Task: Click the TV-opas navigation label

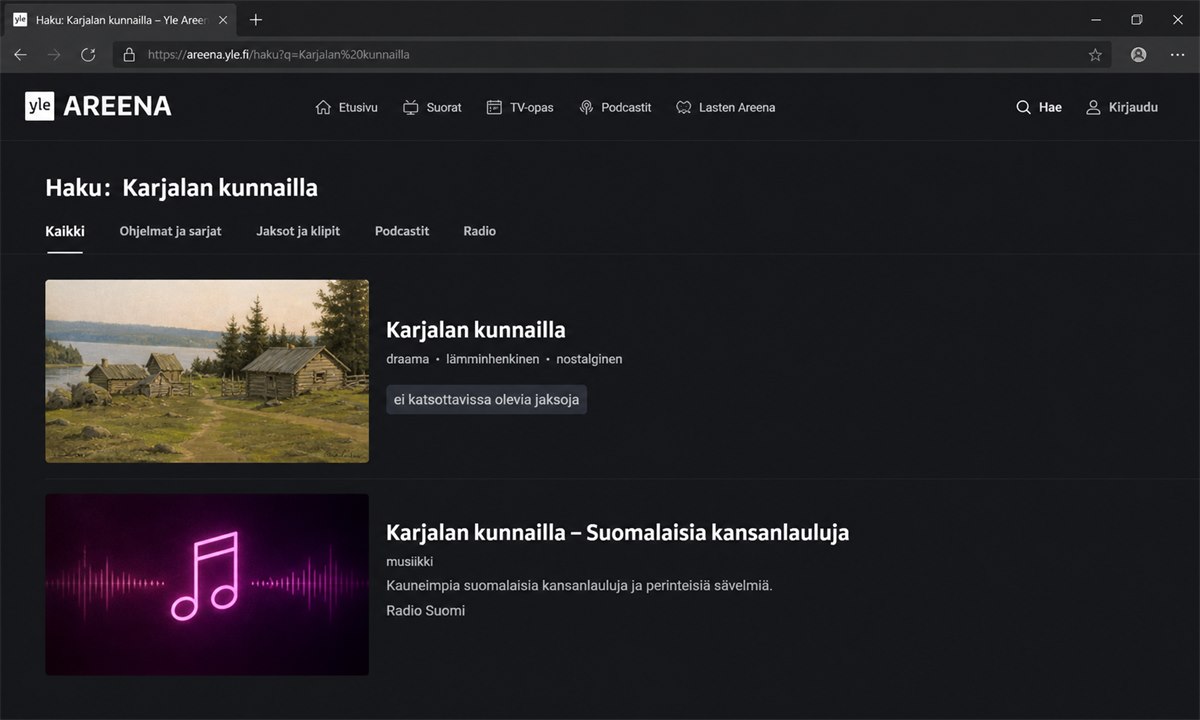Action: pyautogui.click(x=531, y=107)
